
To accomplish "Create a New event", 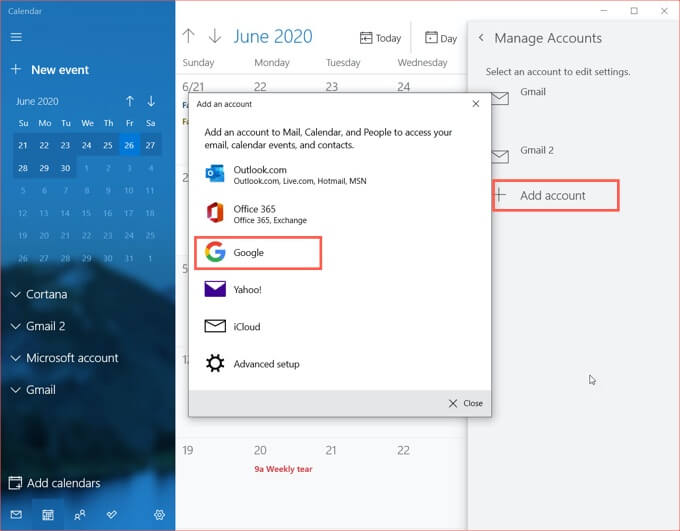I will pyautogui.click(x=50, y=69).
